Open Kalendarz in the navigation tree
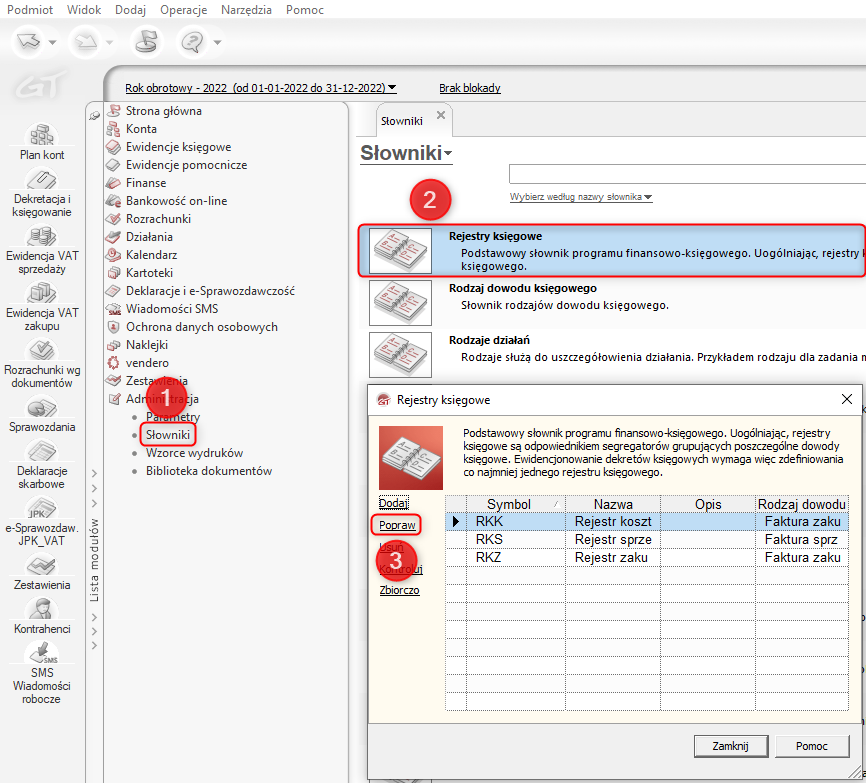Screen dimensions: 866x783 pyautogui.click(x=151, y=255)
